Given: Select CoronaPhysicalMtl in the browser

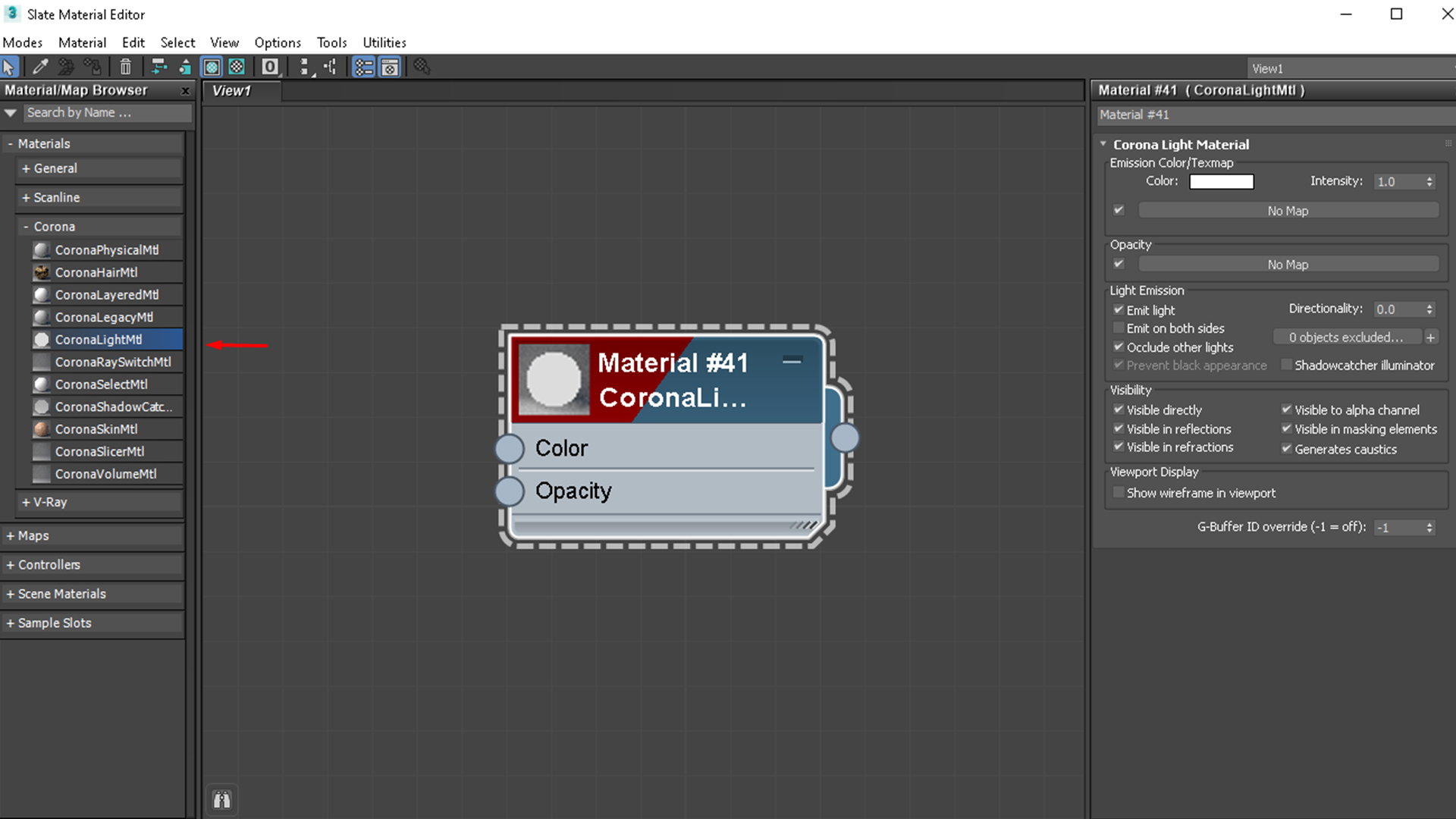Looking at the screenshot, I should 107,249.
